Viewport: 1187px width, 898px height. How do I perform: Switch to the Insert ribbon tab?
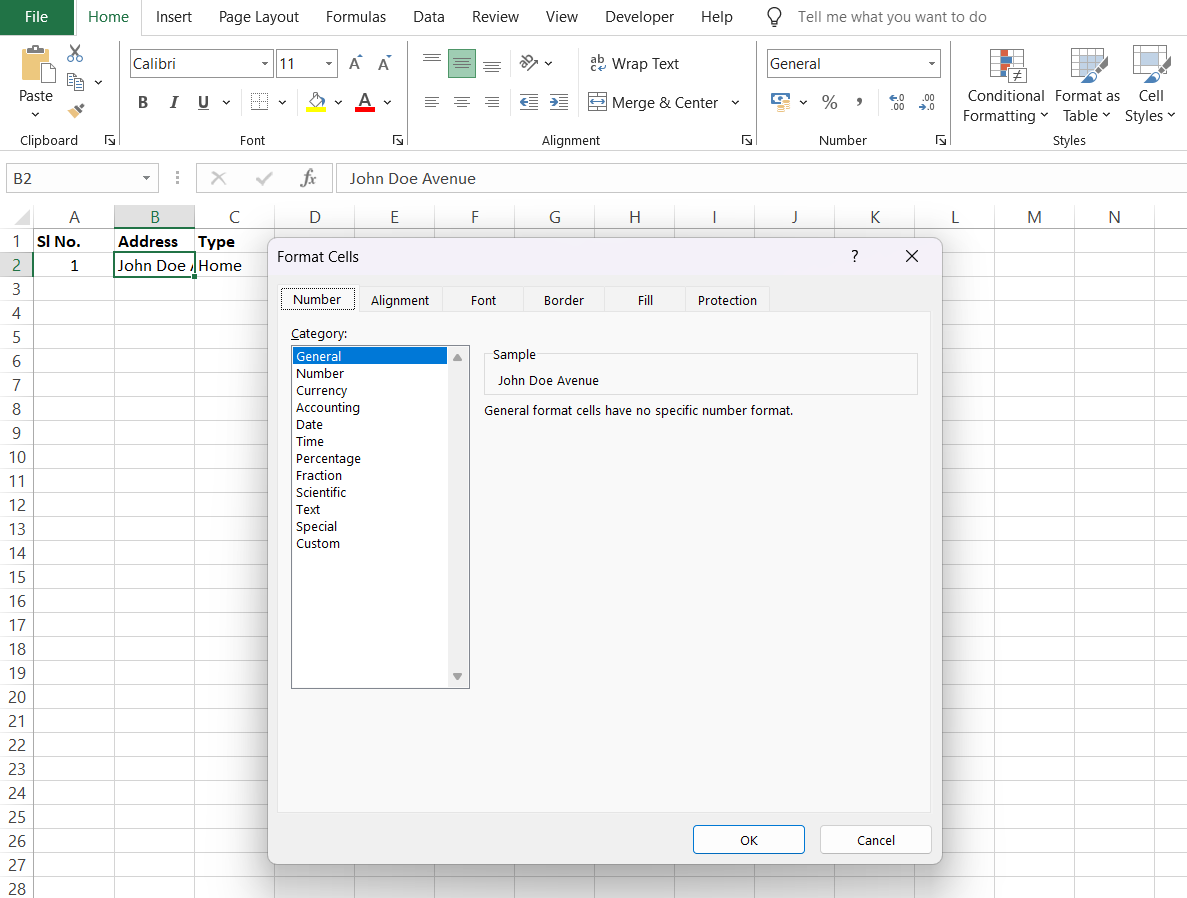tap(173, 17)
